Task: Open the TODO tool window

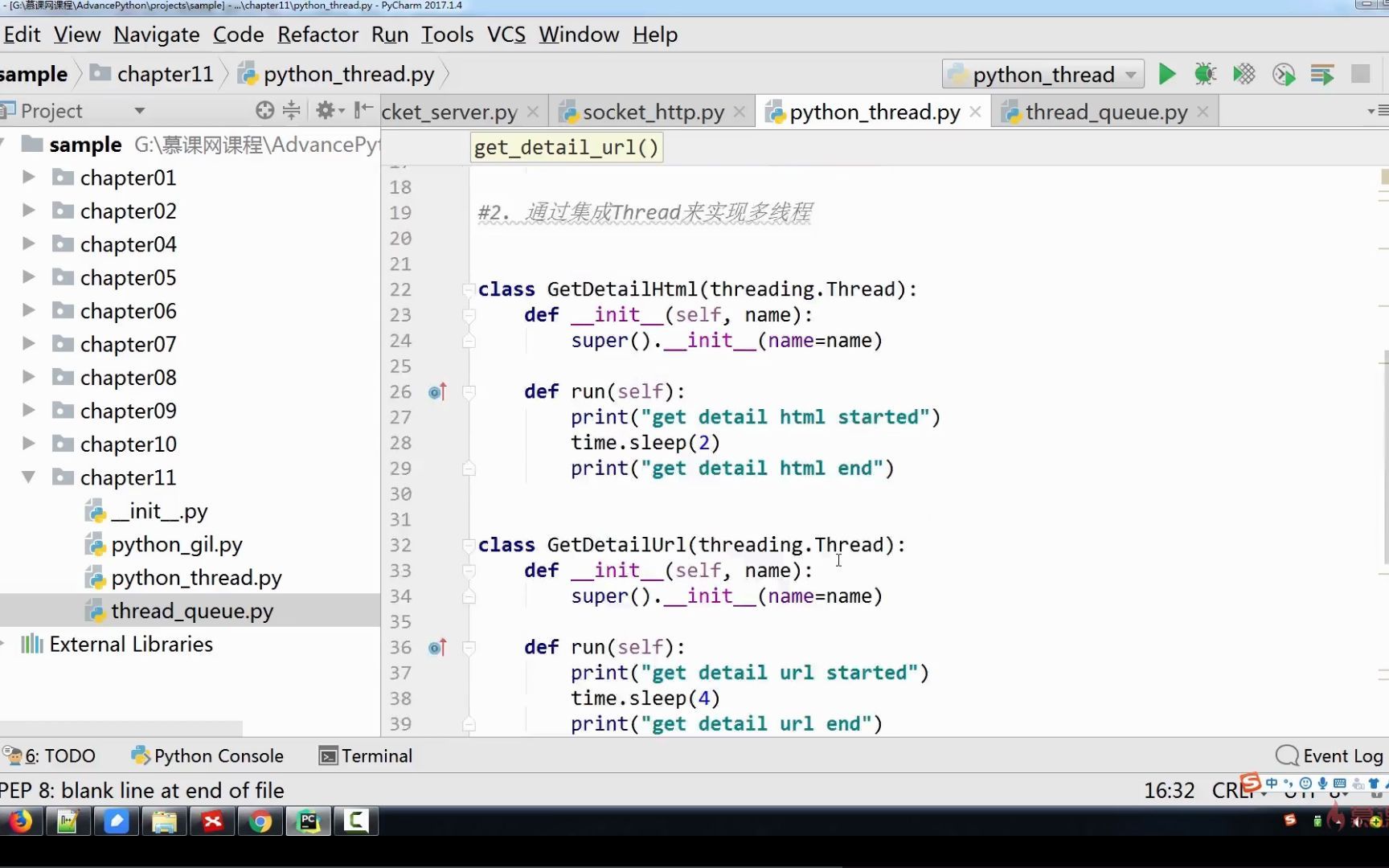Action: (49, 756)
